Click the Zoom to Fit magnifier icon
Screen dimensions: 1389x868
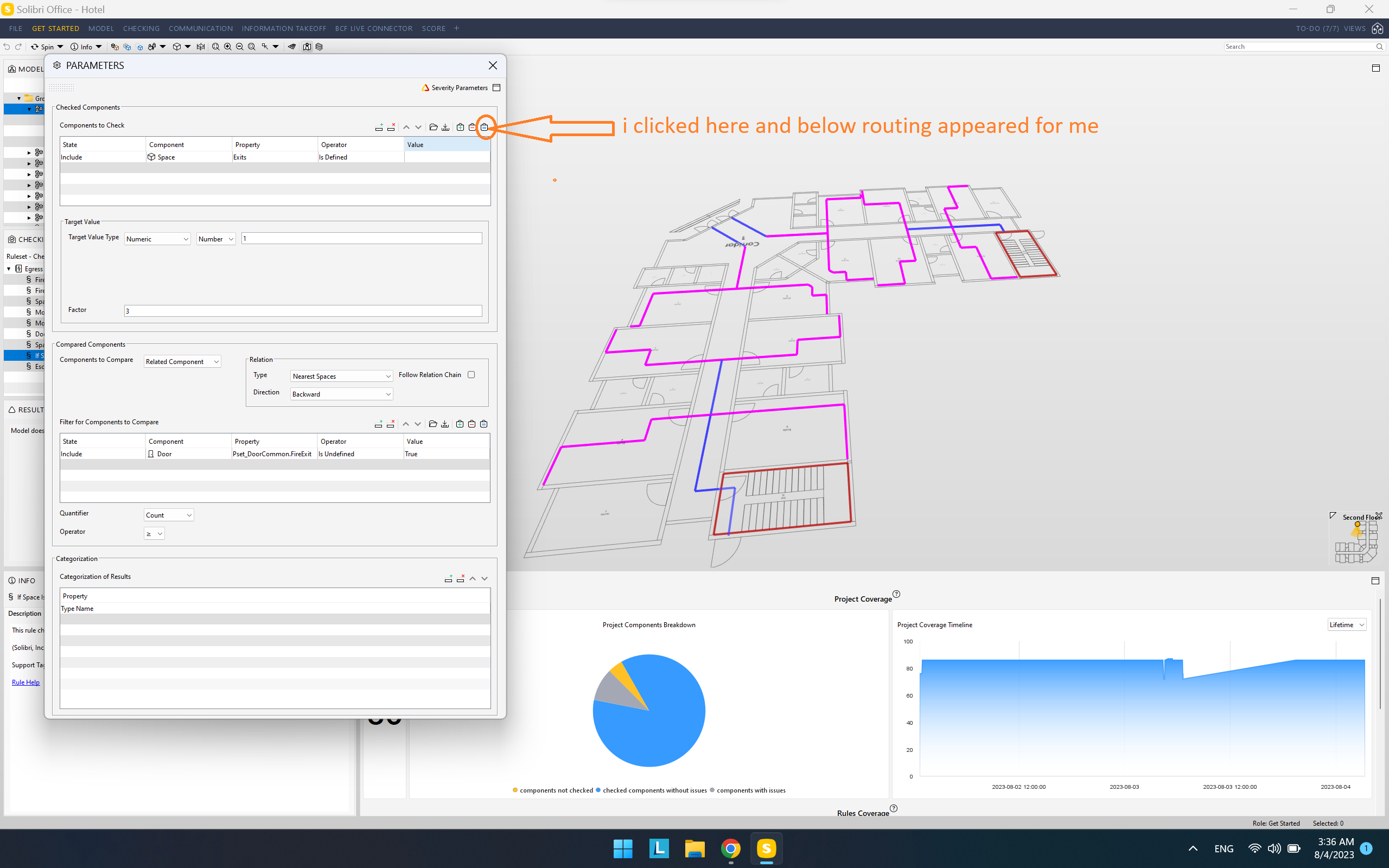pos(216,47)
